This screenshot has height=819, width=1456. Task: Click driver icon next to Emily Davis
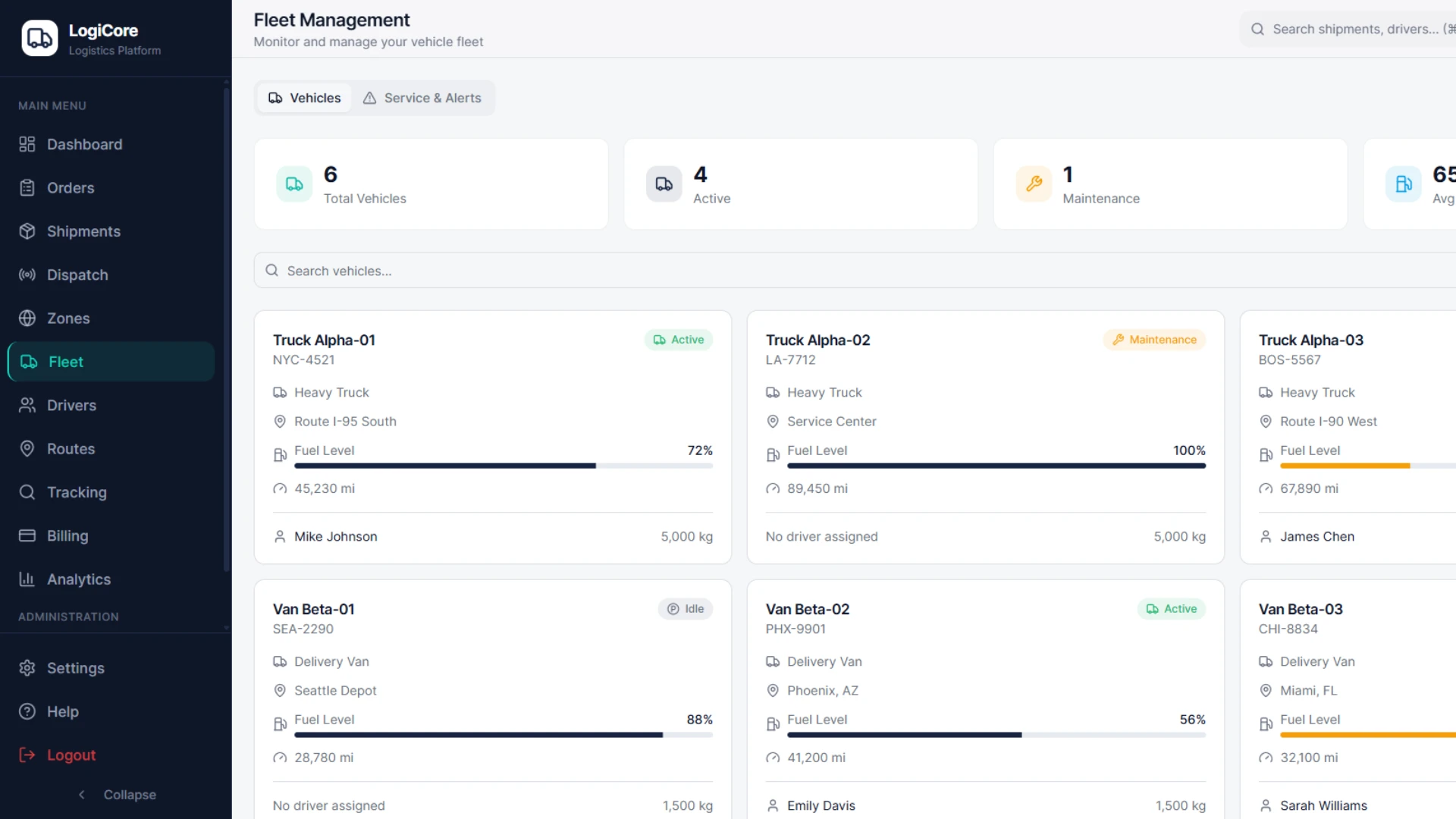click(x=773, y=806)
